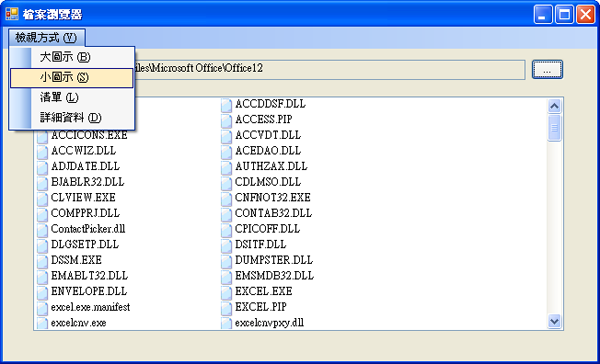600x364 pixels.
Task: Pick 詳細資料 (D) view option
Action: [72, 118]
